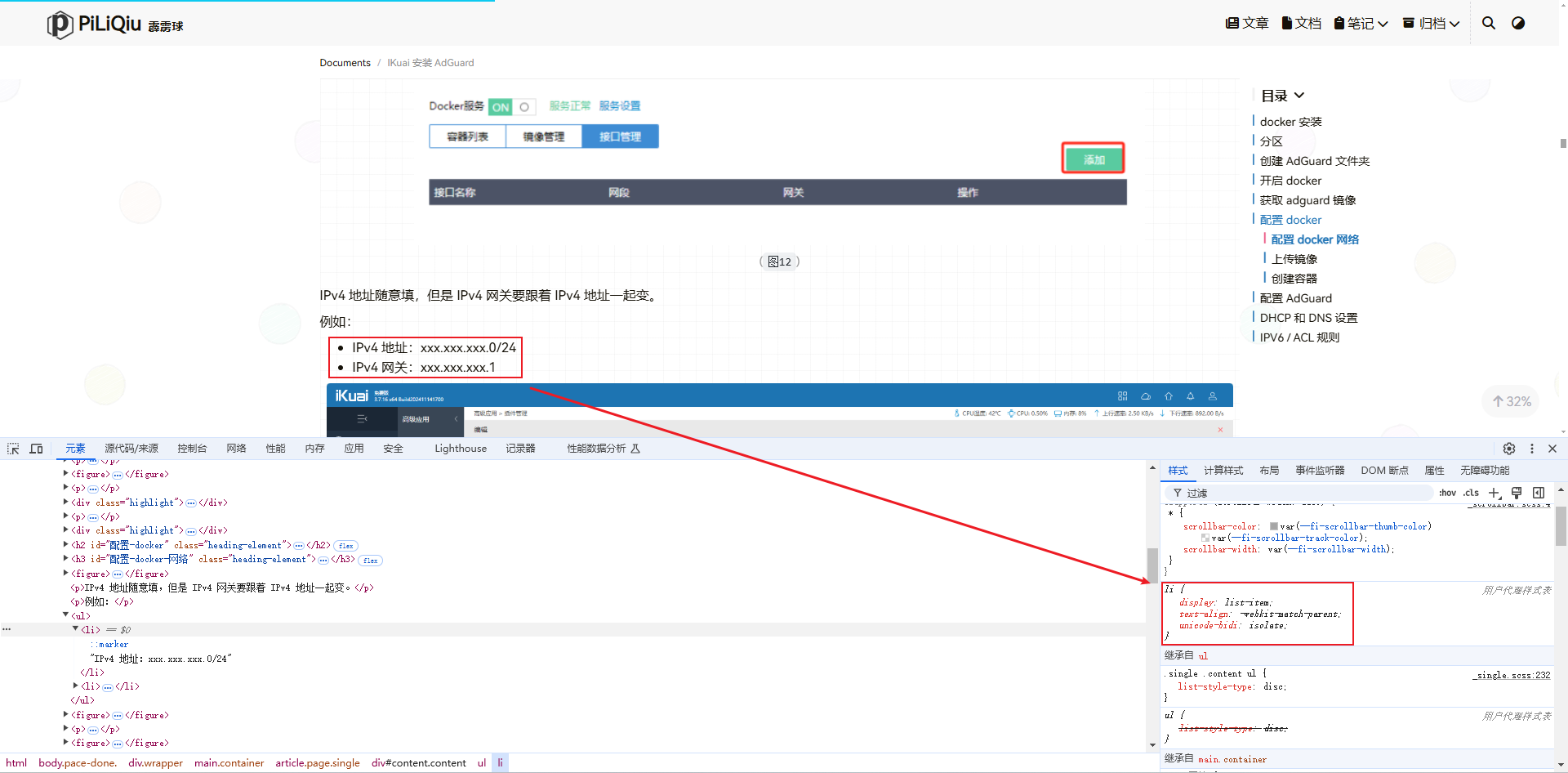Toggle the site dark/light theme switch
The width and height of the screenshot is (1568, 773).
coord(1518,23)
